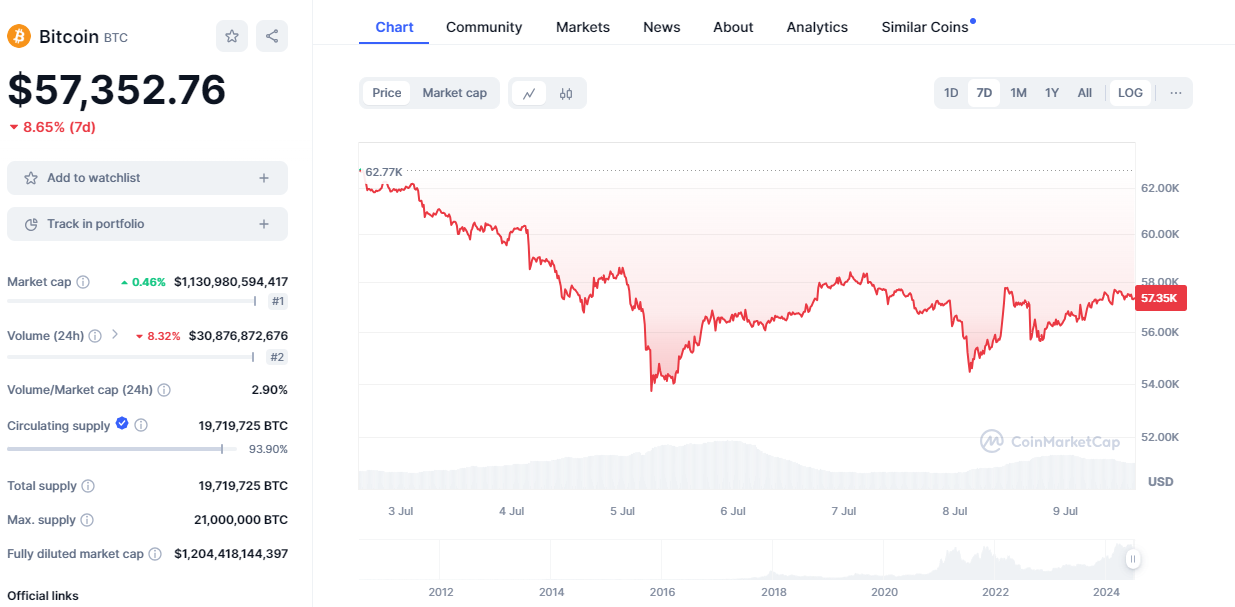Switch to the Markets tab
1235x607 pixels.
pyautogui.click(x=582, y=27)
